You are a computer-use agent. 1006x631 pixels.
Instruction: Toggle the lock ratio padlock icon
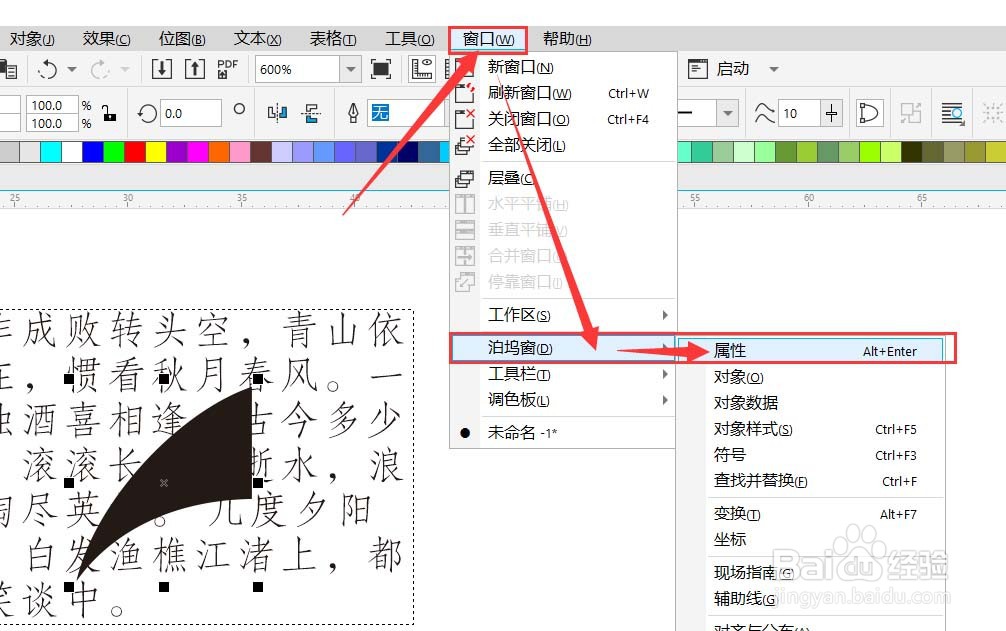coord(110,114)
